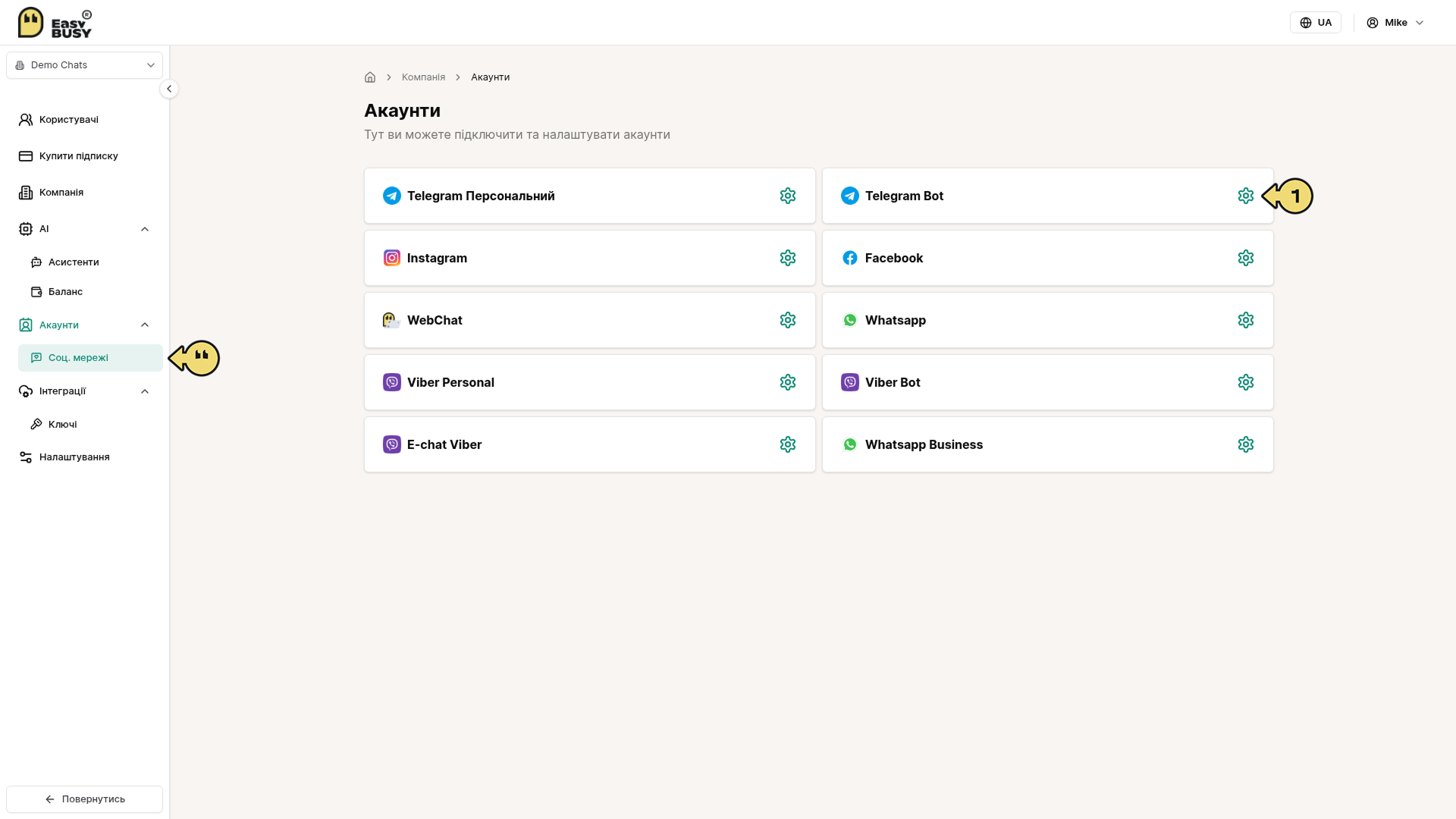Image resolution: width=1456 pixels, height=819 pixels.
Task: Open Купити підписку in sidebar
Action: click(84, 156)
